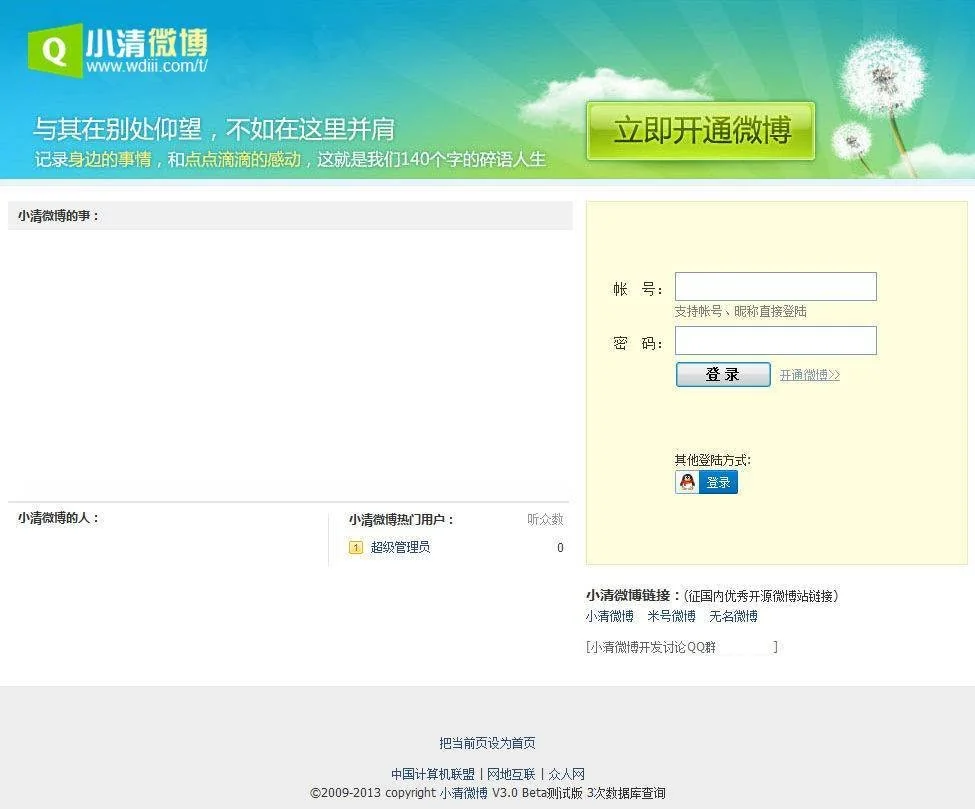975x809 pixels.
Task: Click the 听众数 column header
Action: (545, 519)
